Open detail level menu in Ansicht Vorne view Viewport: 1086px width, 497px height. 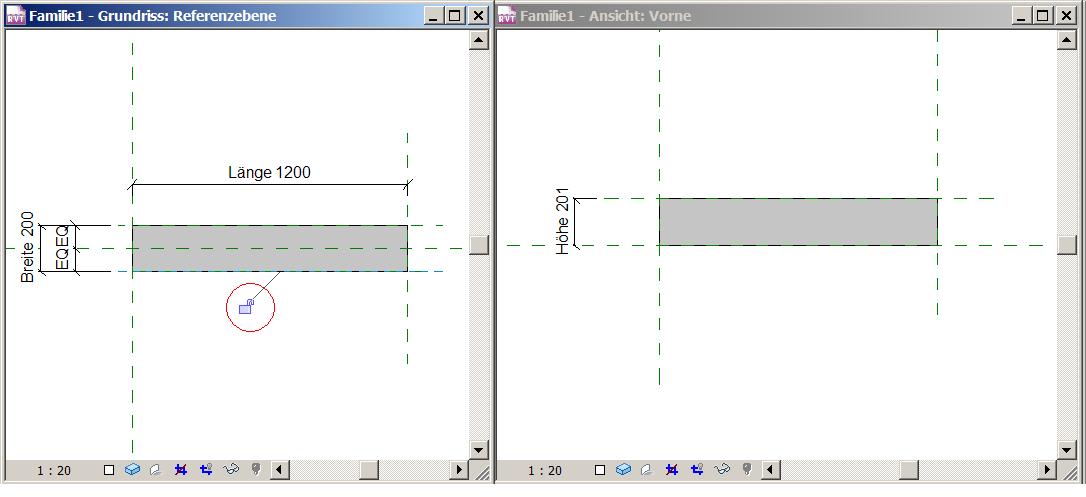pyautogui.click(x=600, y=470)
